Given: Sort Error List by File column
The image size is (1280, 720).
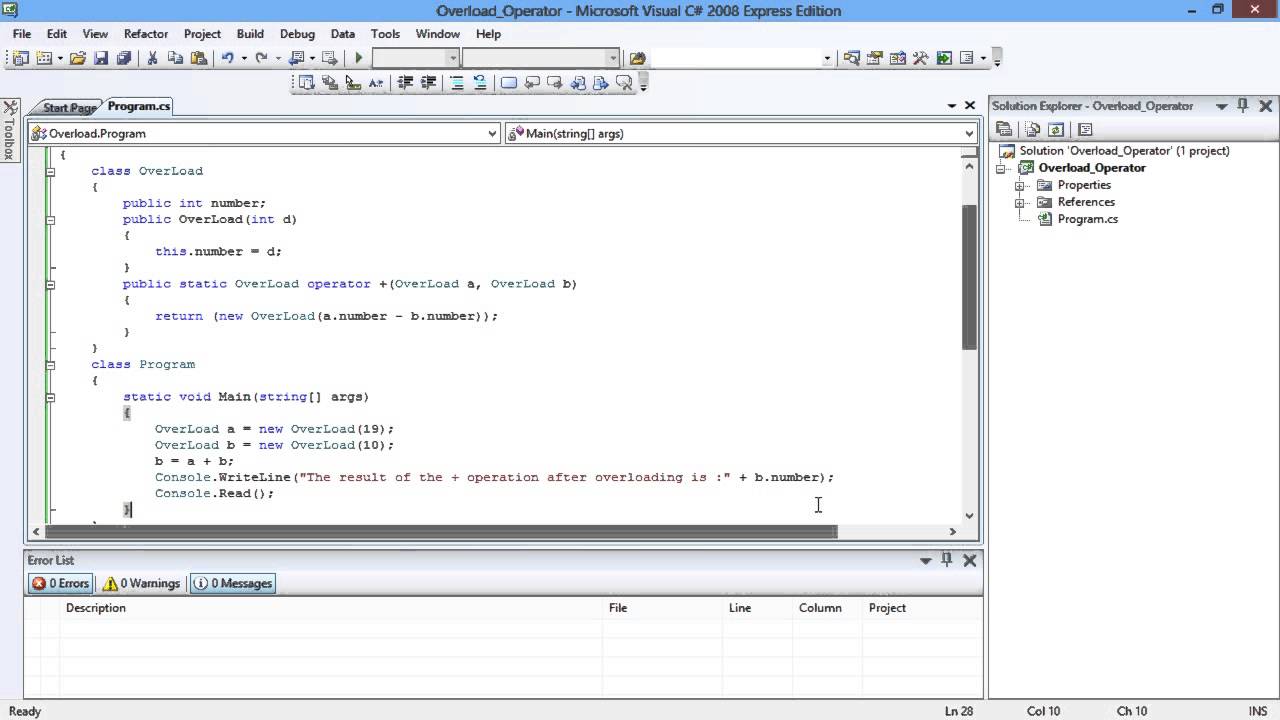Looking at the screenshot, I should click(x=662, y=607).
